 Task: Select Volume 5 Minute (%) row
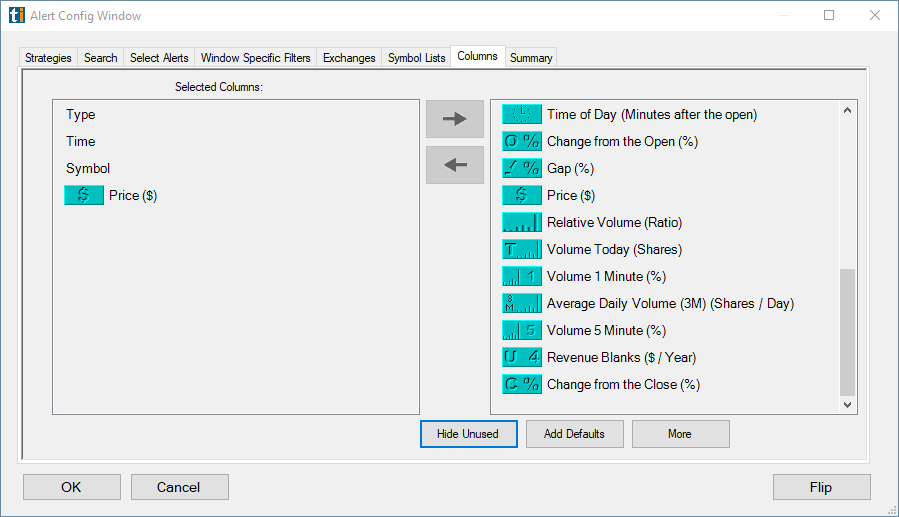[x=606, y=330]
